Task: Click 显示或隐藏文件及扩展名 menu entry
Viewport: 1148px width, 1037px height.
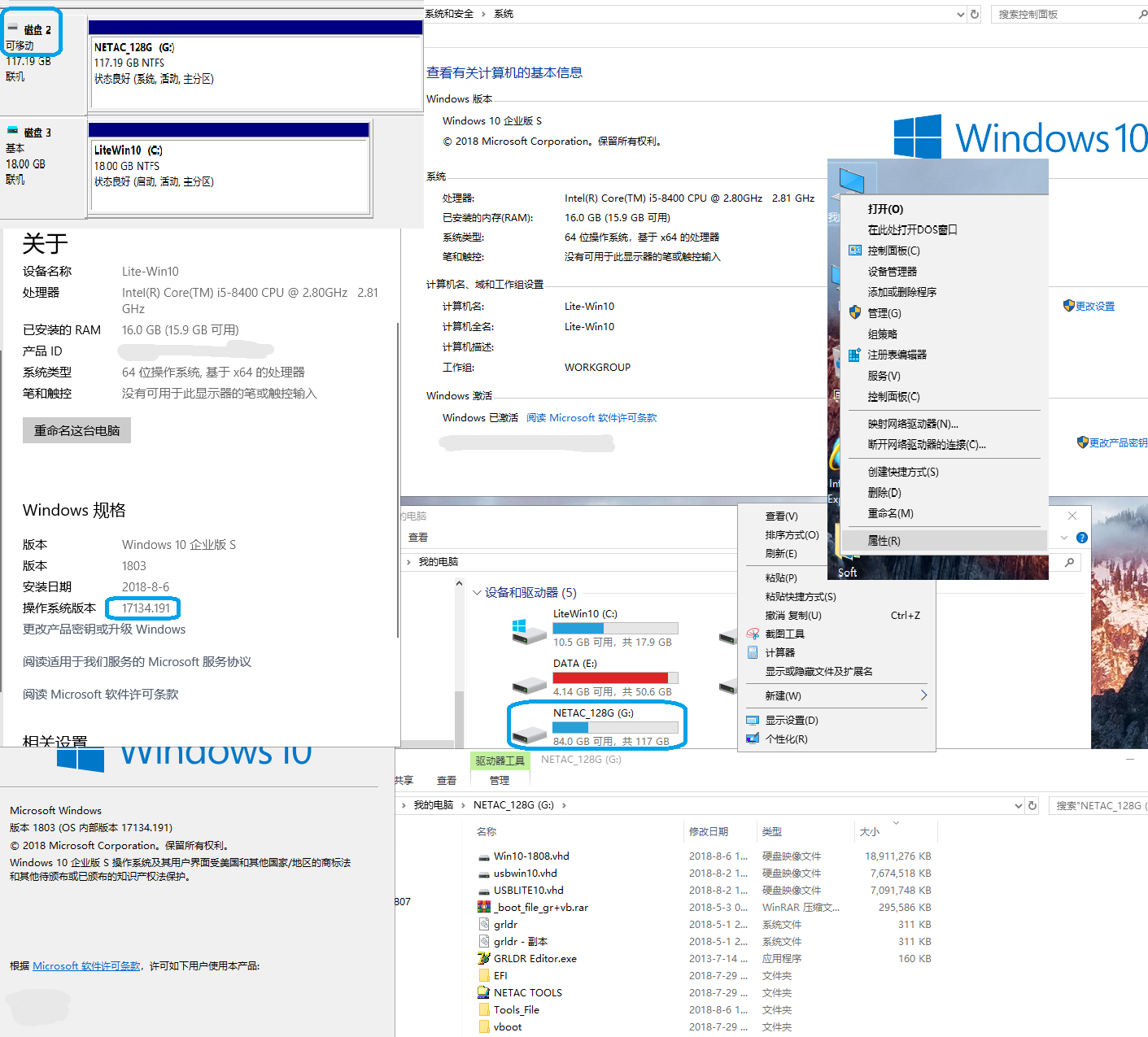Action: click(x=818, y=672)
